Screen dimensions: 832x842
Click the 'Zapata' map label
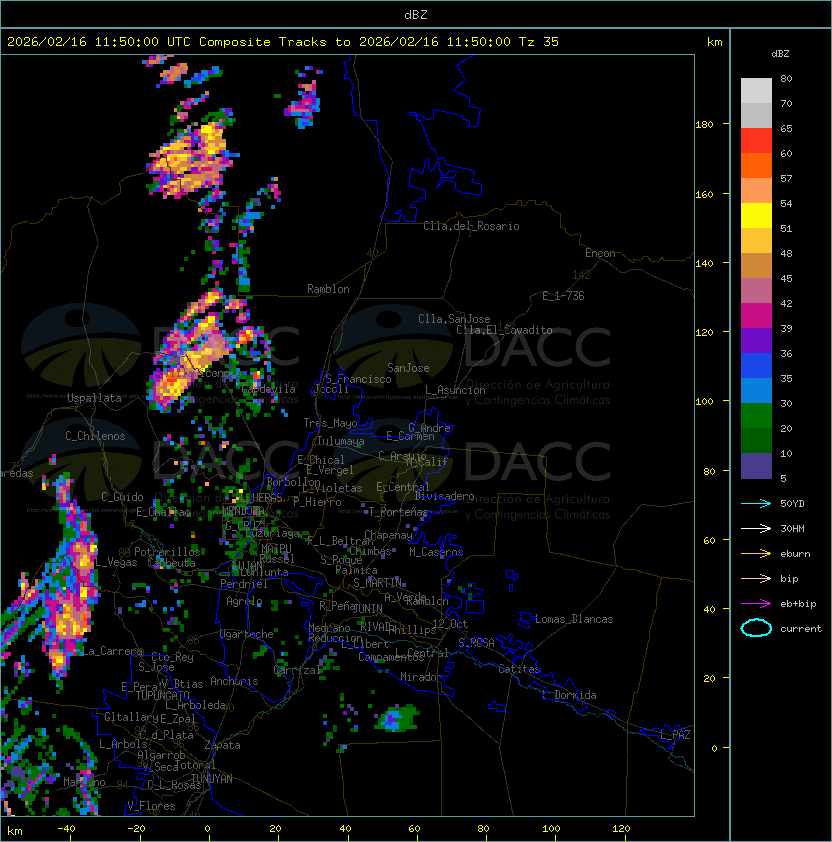point(222,745)
